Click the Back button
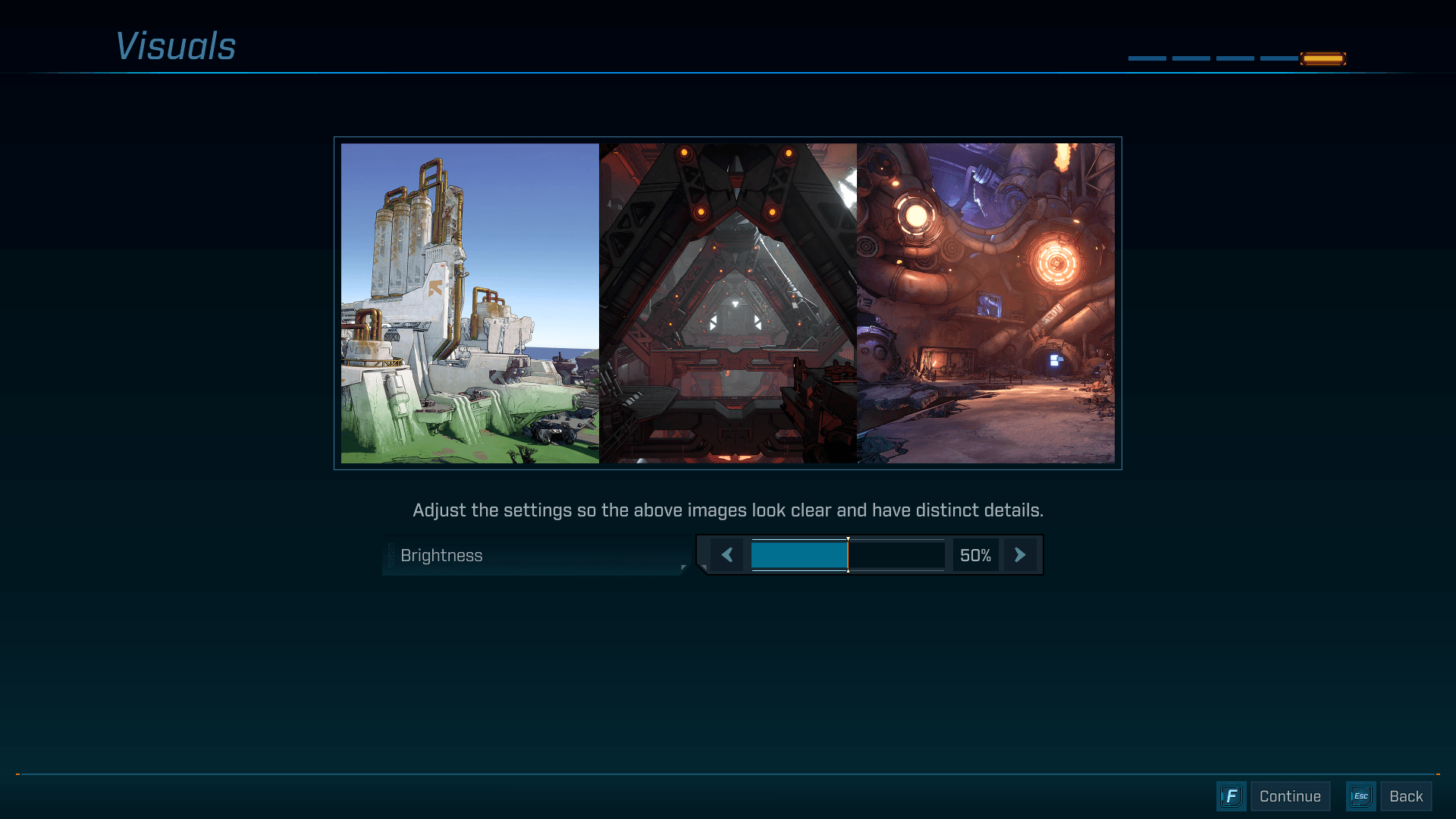Screen dimensions: 1456x819 coord(1406,796)
